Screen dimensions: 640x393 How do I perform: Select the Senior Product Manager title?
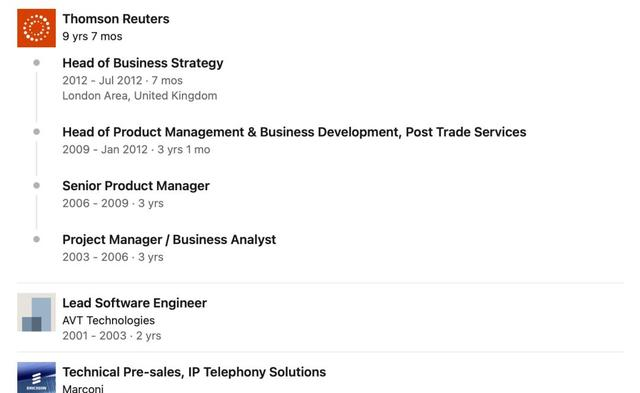coord(136,186)
